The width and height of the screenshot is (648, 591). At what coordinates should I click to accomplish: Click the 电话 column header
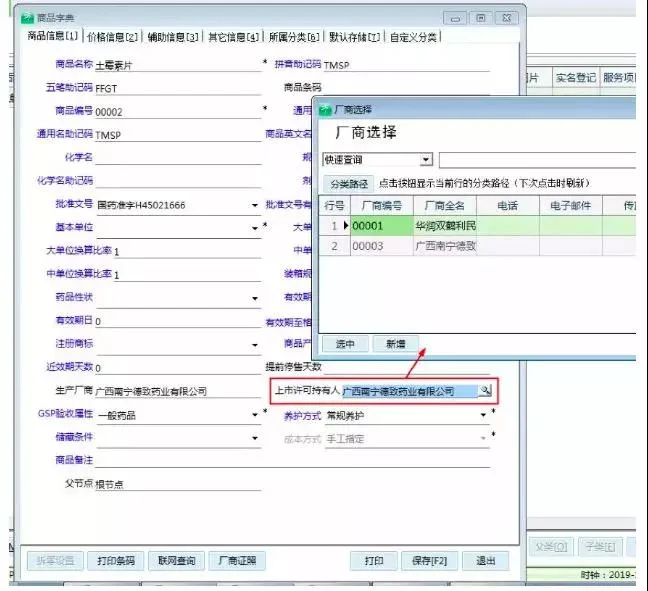tap(508, 205)
